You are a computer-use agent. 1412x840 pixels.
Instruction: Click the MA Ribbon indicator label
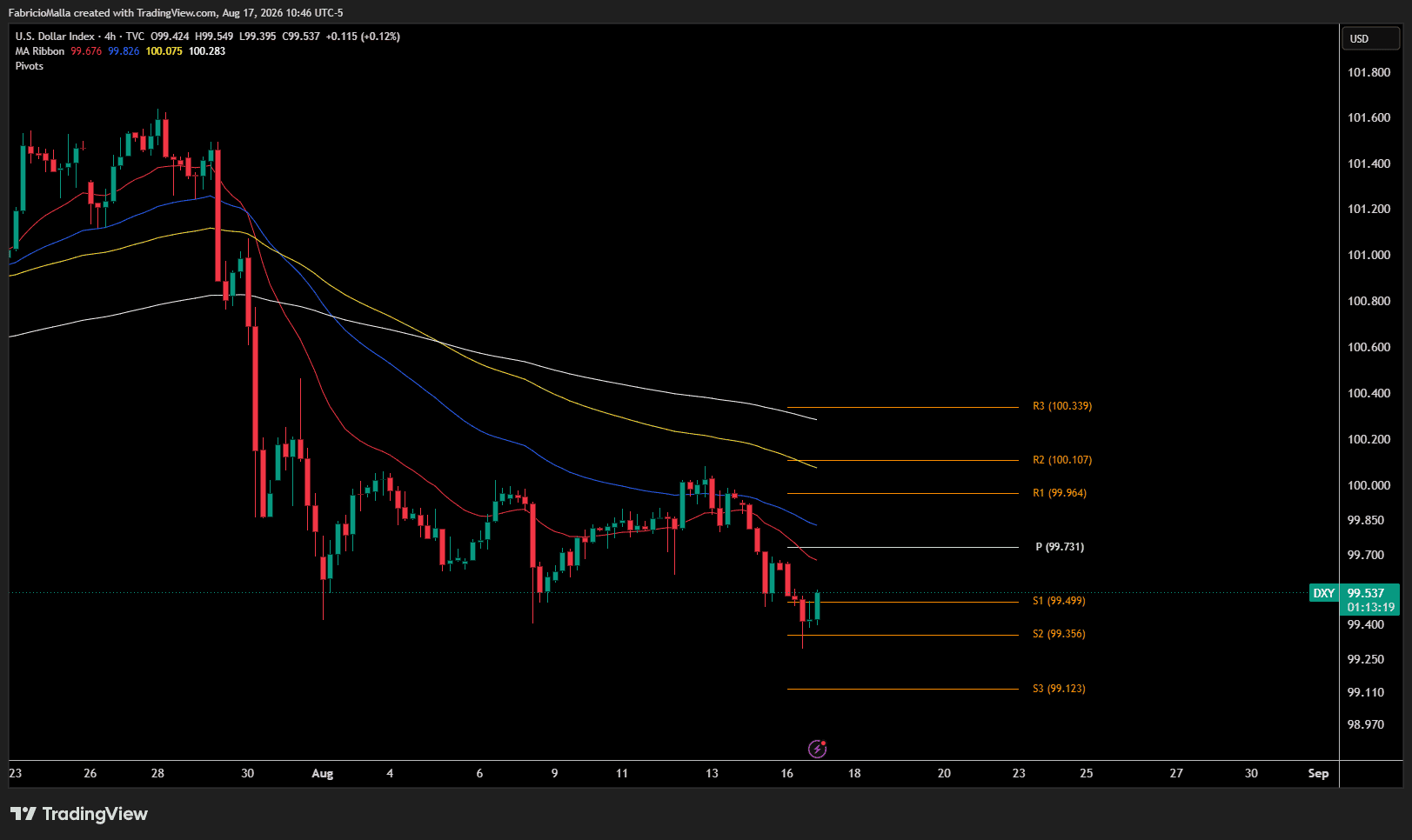[40, 51]
